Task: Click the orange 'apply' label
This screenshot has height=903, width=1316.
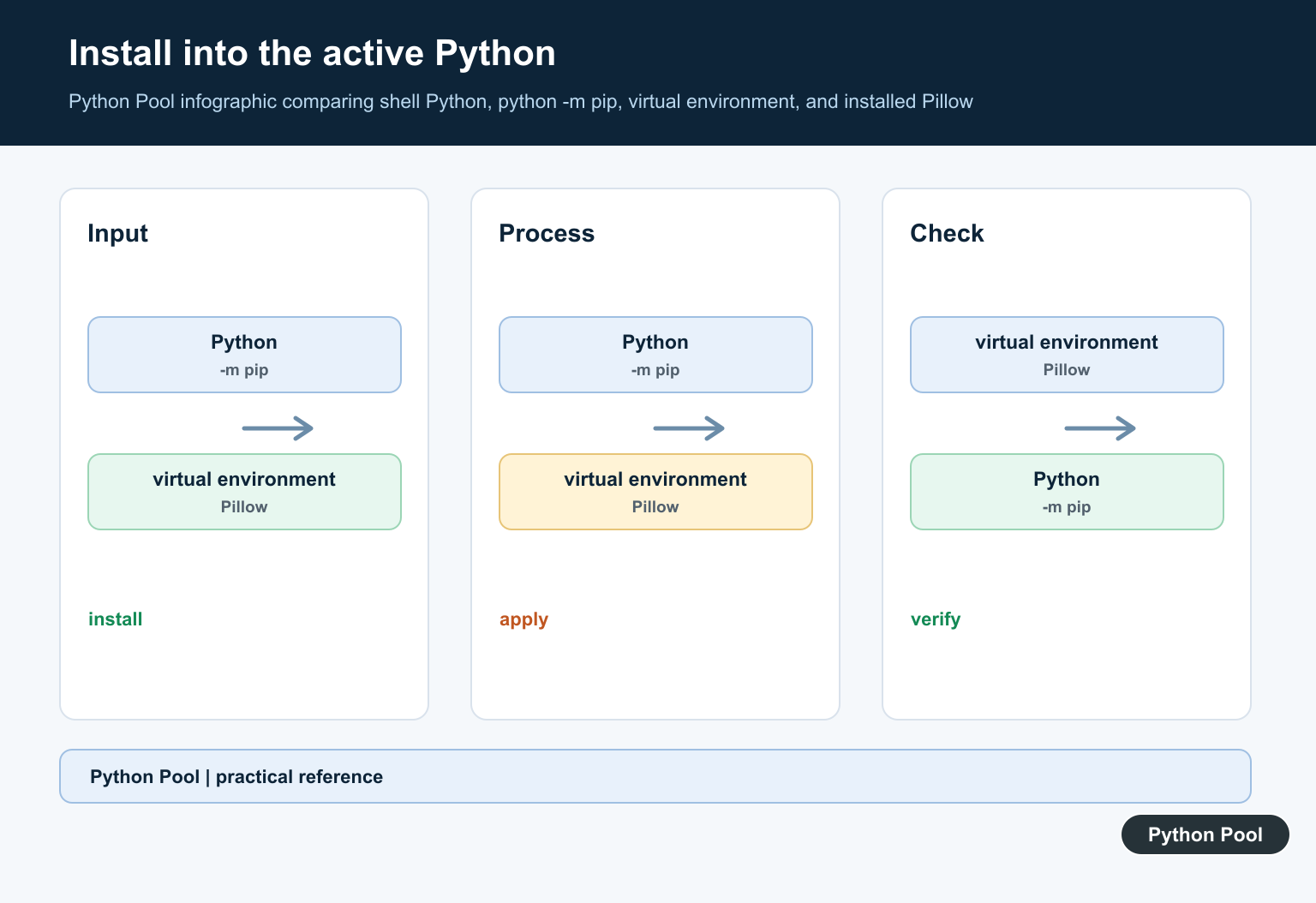Action: click(523, 619)
